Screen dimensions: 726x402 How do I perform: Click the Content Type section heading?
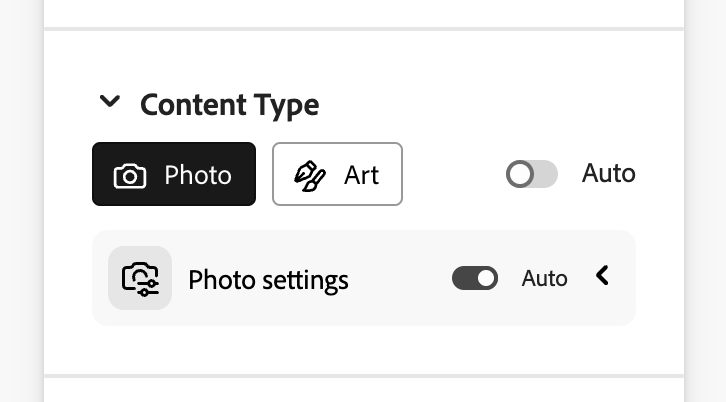pos(229,104)
